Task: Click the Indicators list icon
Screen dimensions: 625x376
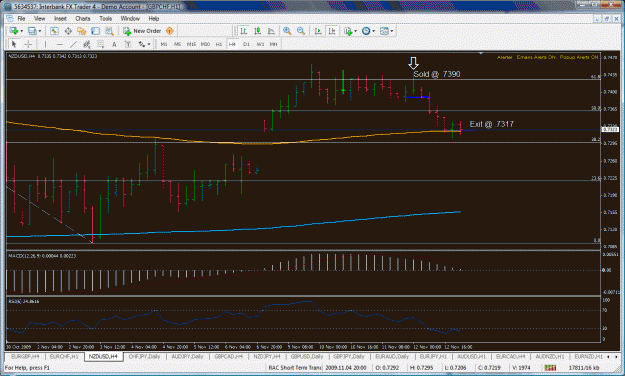Action: 348,31
